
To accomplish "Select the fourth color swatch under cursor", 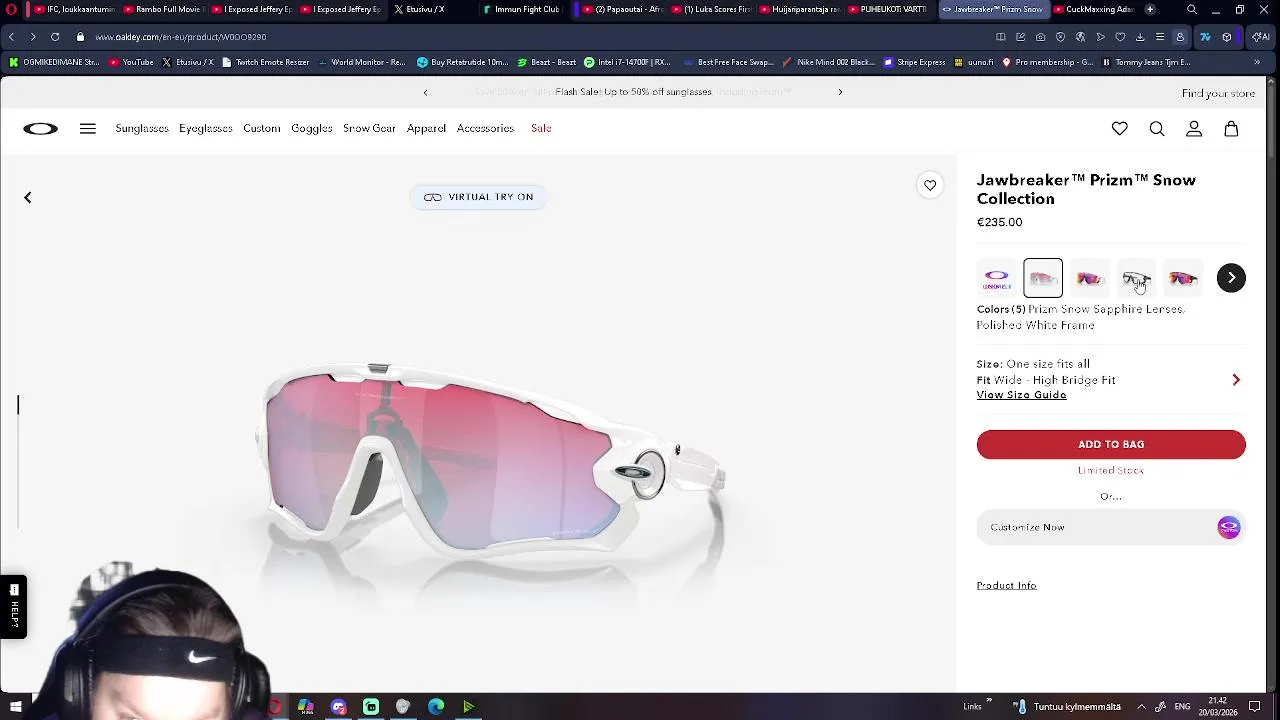I will click(x=1136, y=278).
